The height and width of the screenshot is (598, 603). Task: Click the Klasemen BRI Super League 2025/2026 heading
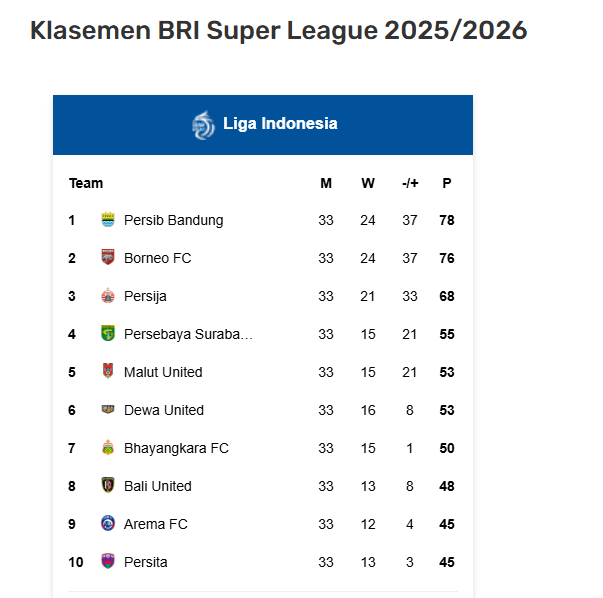[279, 30]
